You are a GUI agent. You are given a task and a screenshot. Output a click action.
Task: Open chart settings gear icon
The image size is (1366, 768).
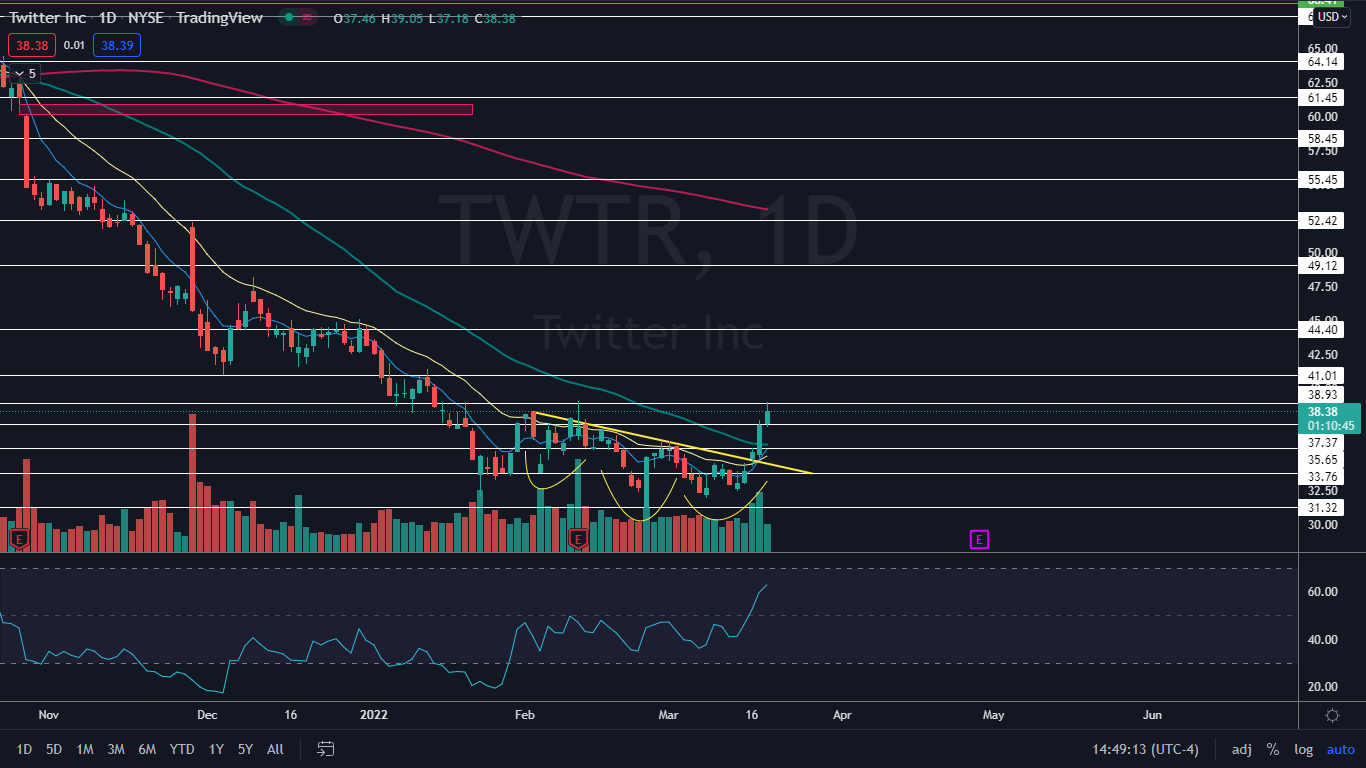pyautogui.click(x=1332, y=715)
